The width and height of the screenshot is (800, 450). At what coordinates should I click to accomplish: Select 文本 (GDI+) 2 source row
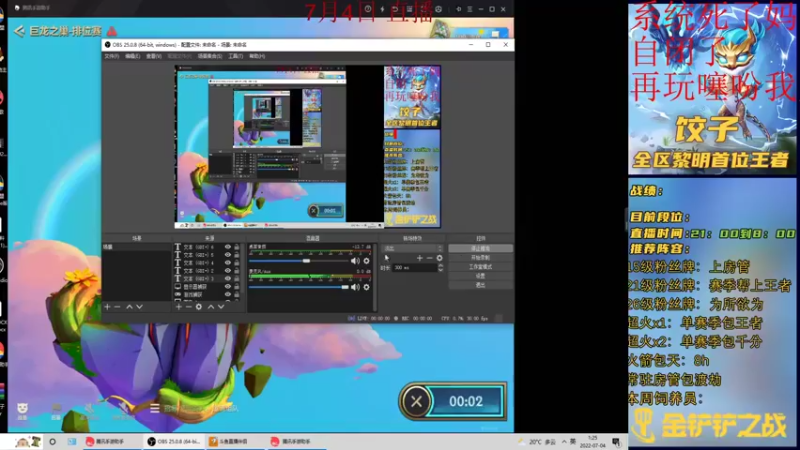[x=207, y=270]
